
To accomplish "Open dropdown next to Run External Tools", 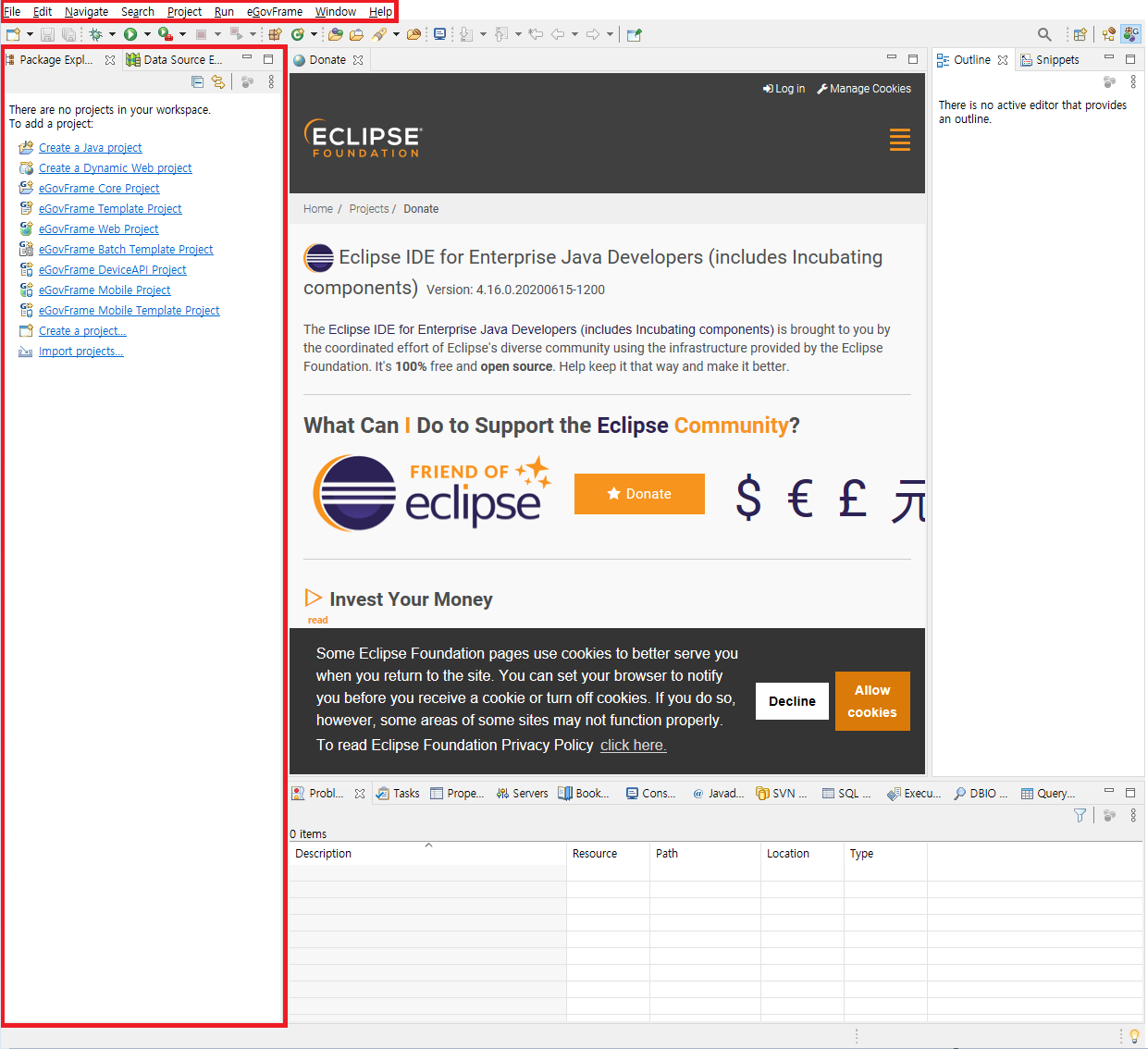I will (182, 34).
